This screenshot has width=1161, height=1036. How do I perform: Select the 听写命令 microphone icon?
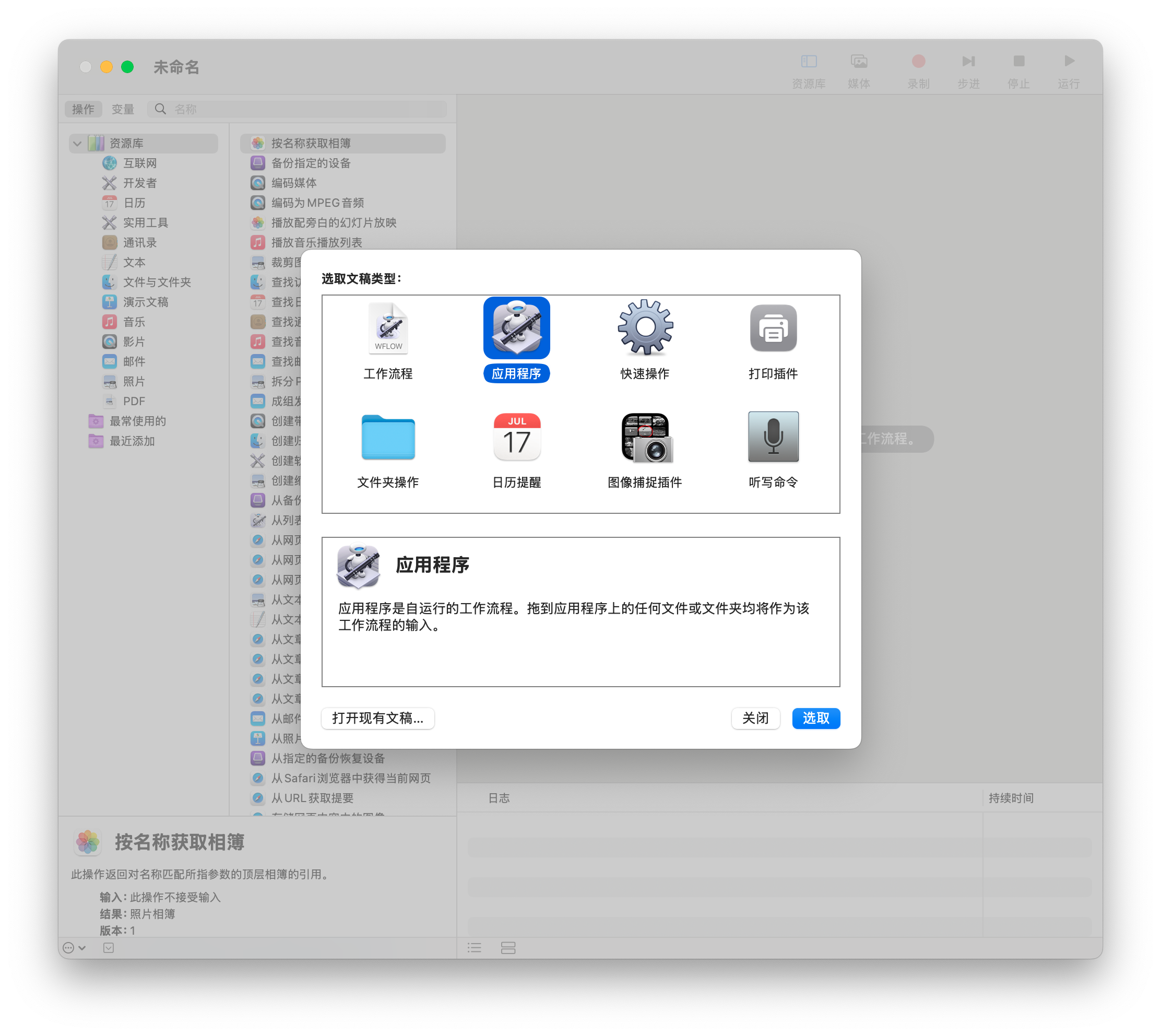pos(773,437)
